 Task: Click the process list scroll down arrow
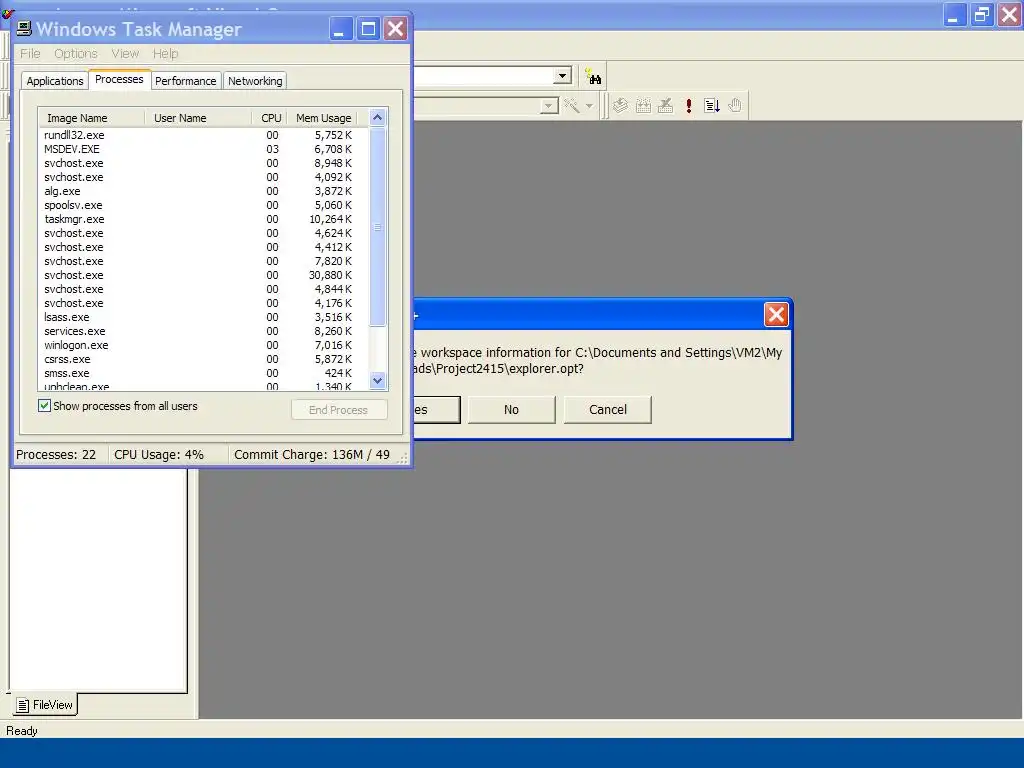coord(377,380)
